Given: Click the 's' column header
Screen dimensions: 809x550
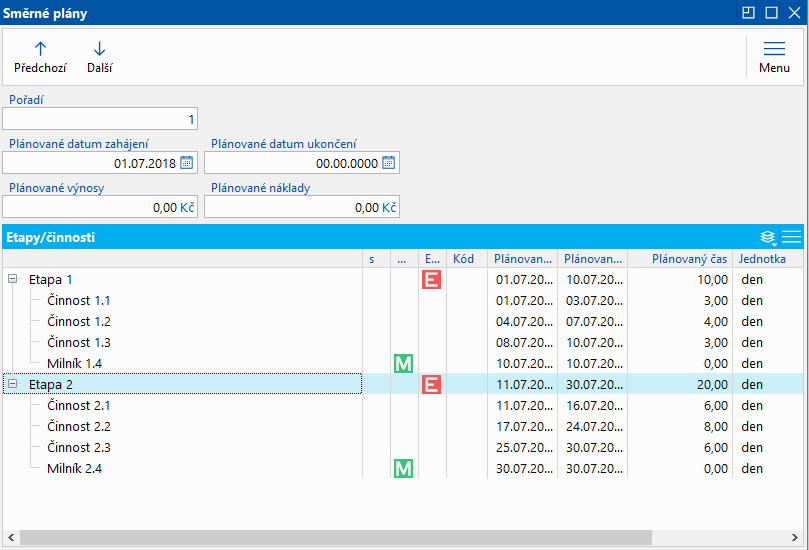Looking at the screenshot, I should [x=376, y=259].
